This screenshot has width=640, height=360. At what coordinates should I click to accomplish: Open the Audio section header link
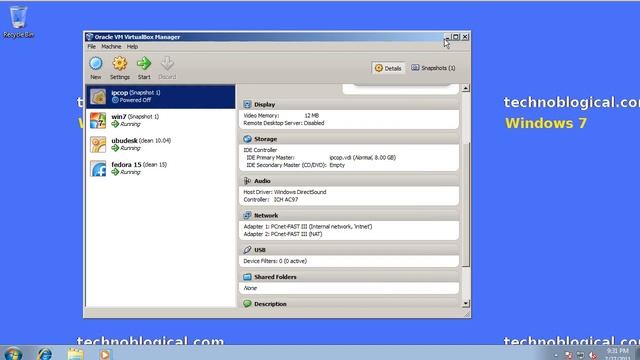262,181
